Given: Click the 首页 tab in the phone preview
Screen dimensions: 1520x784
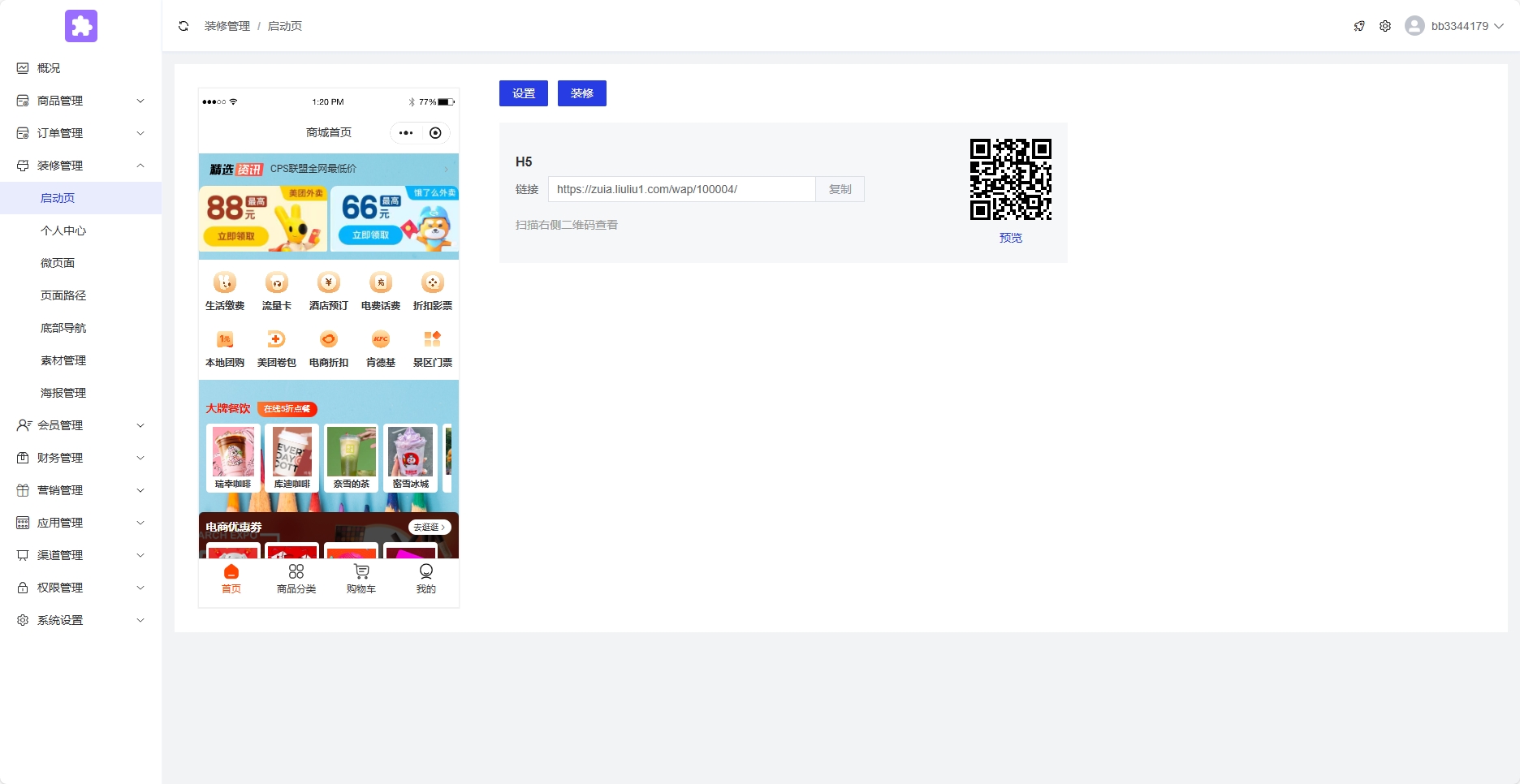Looking at the screenshot, I should [231, 579].
